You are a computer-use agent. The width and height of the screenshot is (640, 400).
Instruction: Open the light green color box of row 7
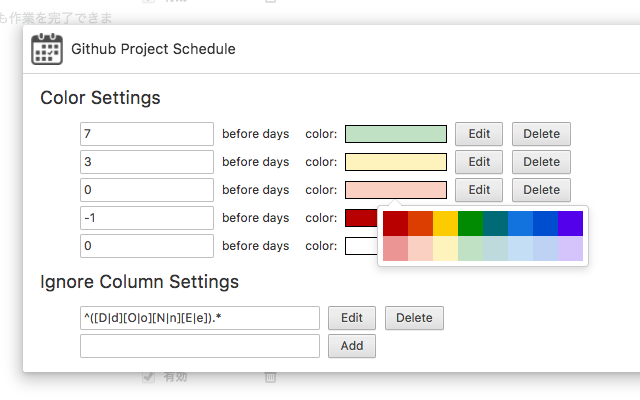(396, 134)
